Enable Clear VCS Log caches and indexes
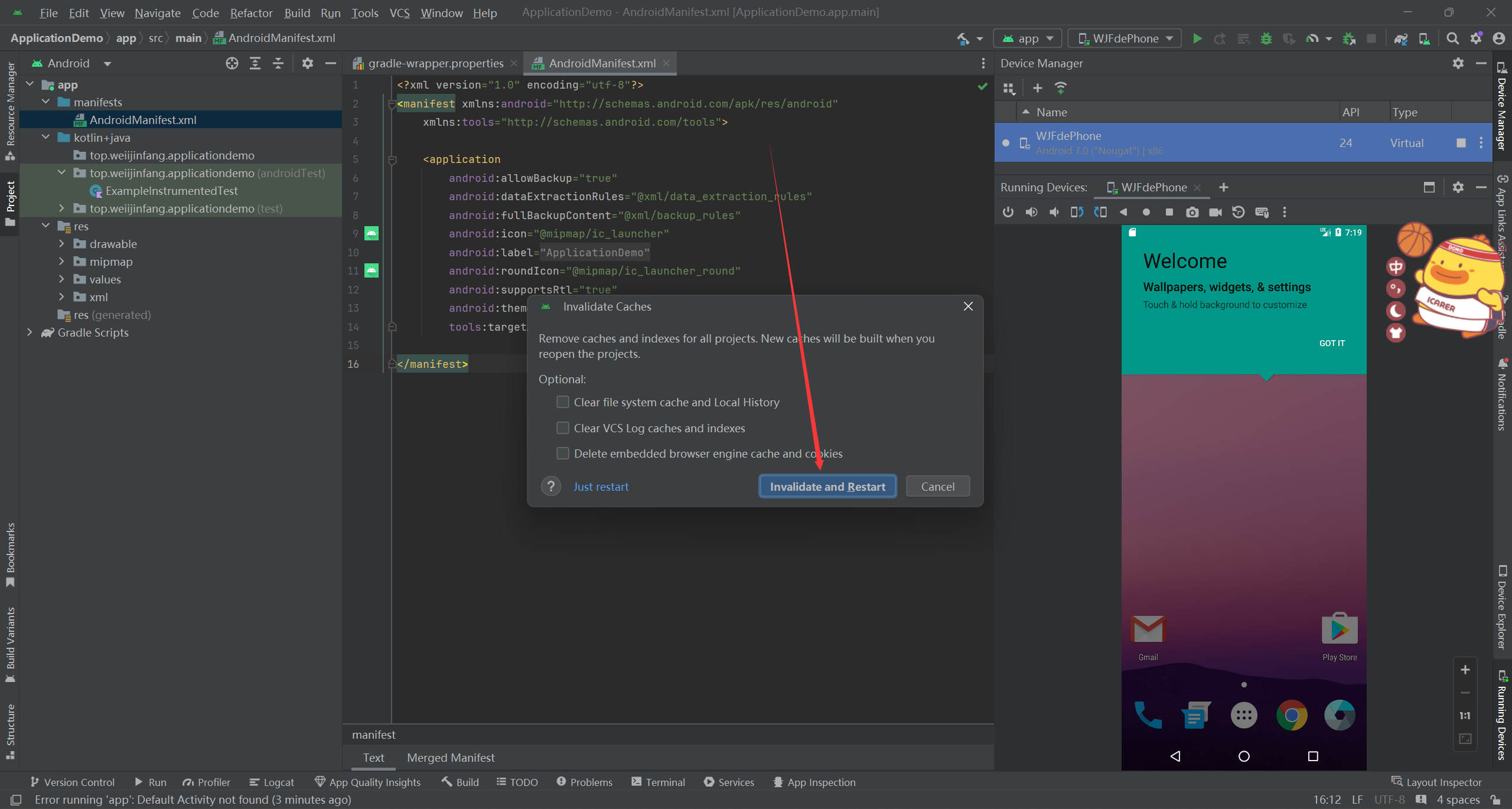 point(563,428)
